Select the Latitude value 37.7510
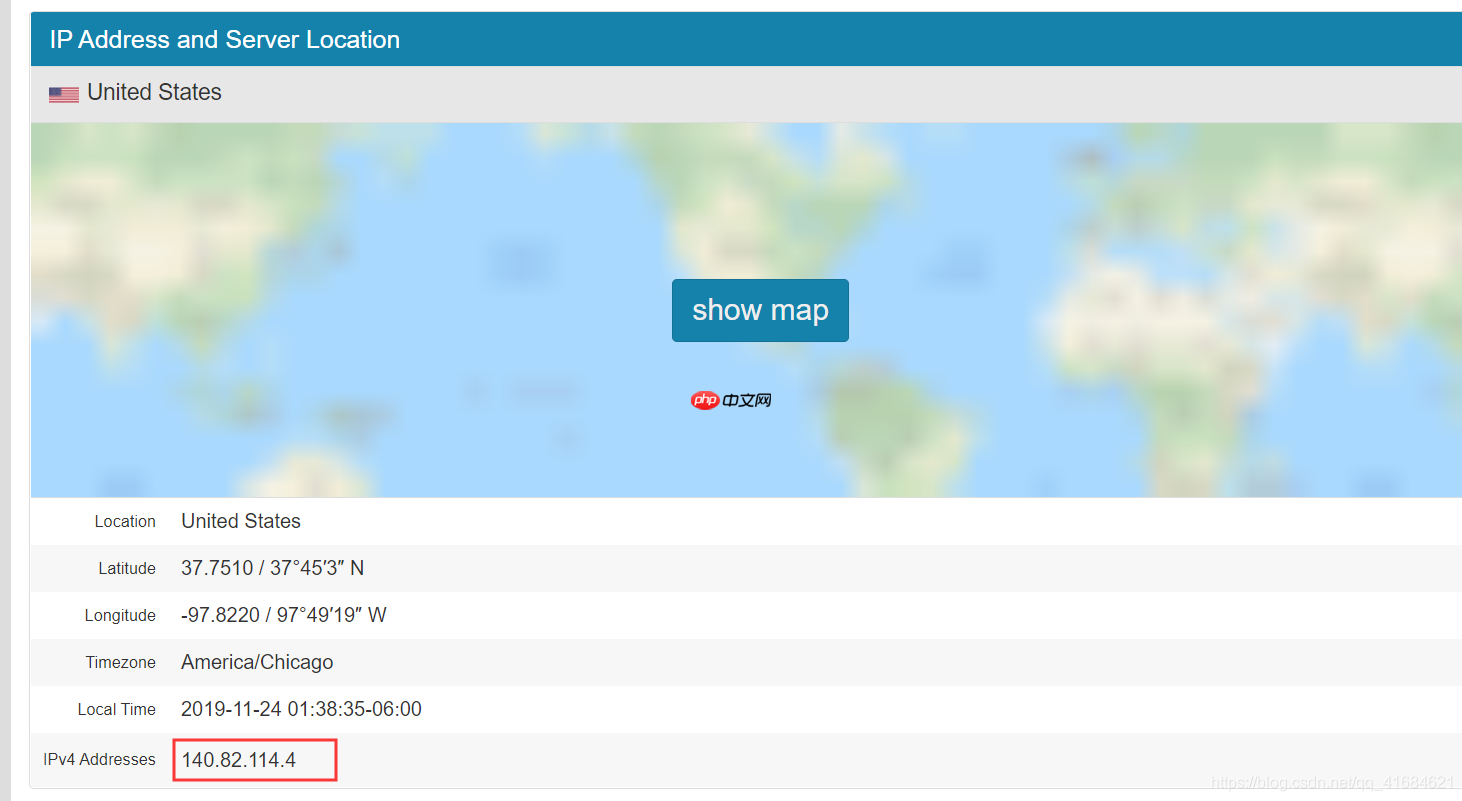The width and height of the screenshot is (1462, 801). [273, 568]
